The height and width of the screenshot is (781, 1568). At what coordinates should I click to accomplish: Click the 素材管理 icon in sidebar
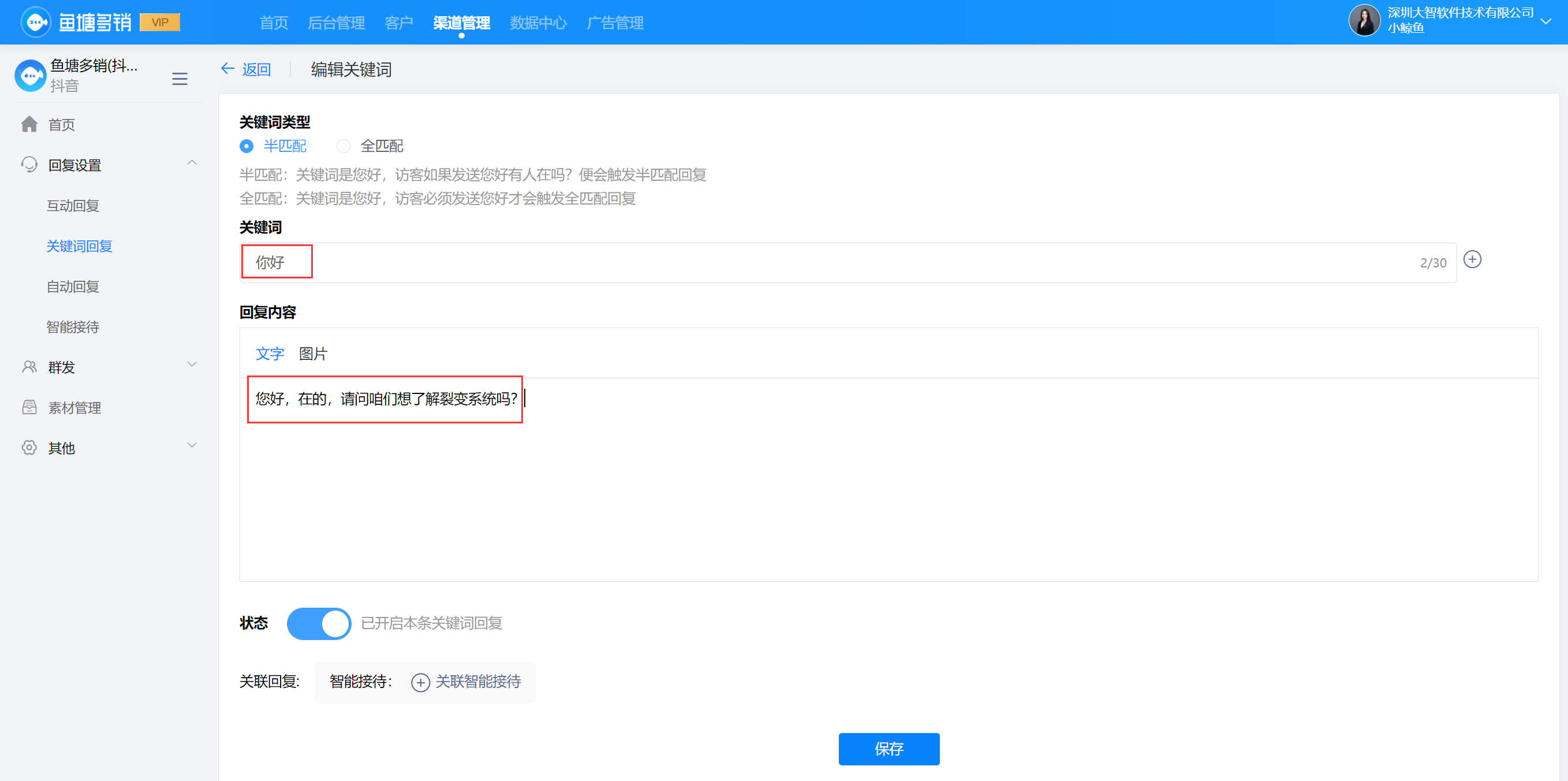point(29,407)
